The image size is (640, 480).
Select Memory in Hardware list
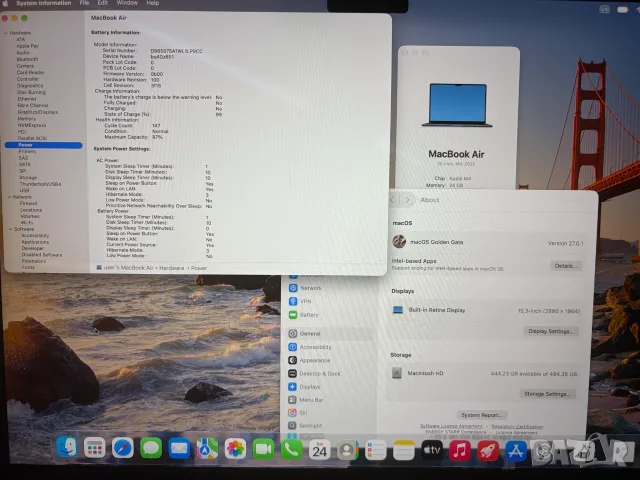(27, 118)
